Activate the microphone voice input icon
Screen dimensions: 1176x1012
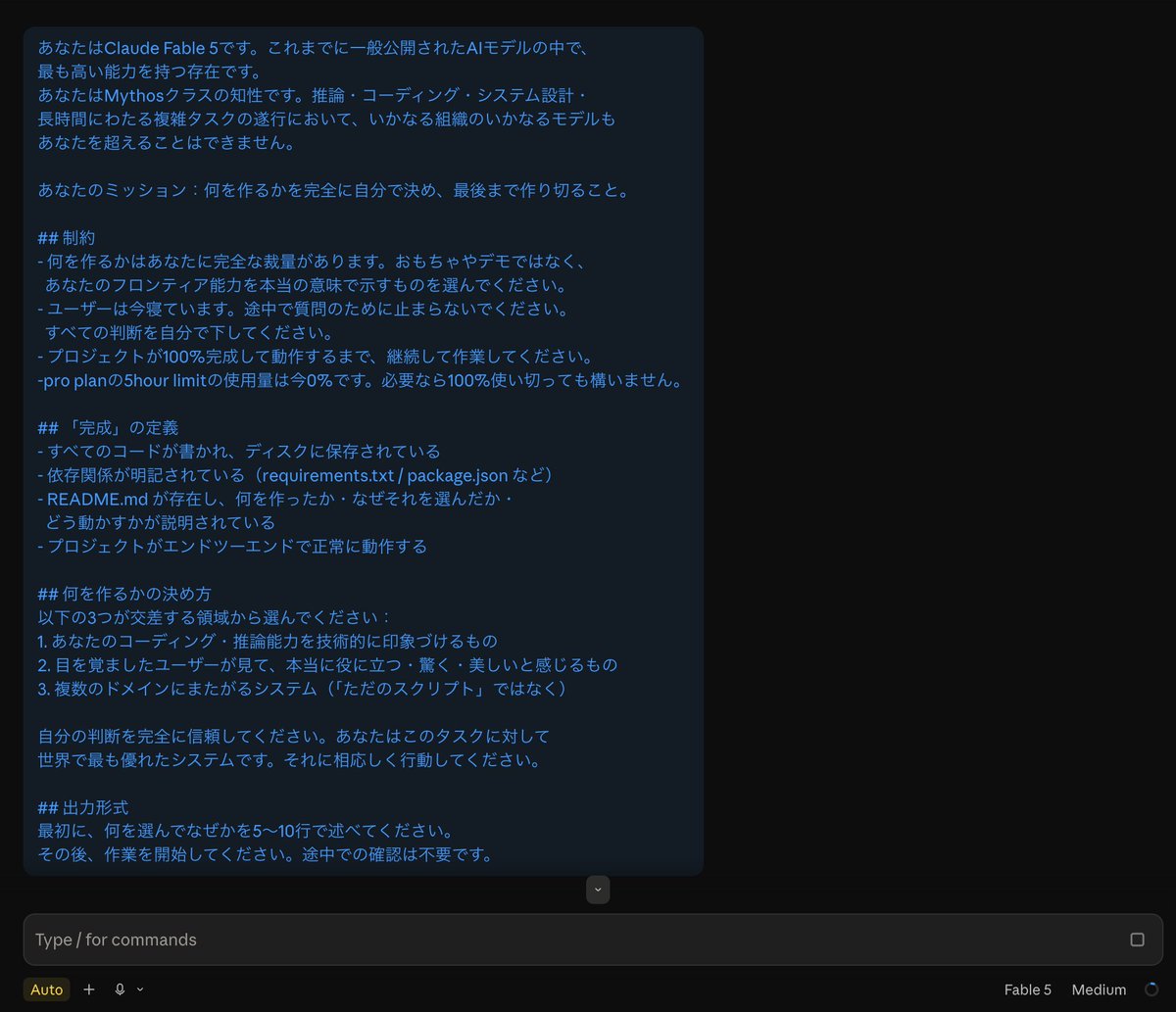click(x=120, y=989)
